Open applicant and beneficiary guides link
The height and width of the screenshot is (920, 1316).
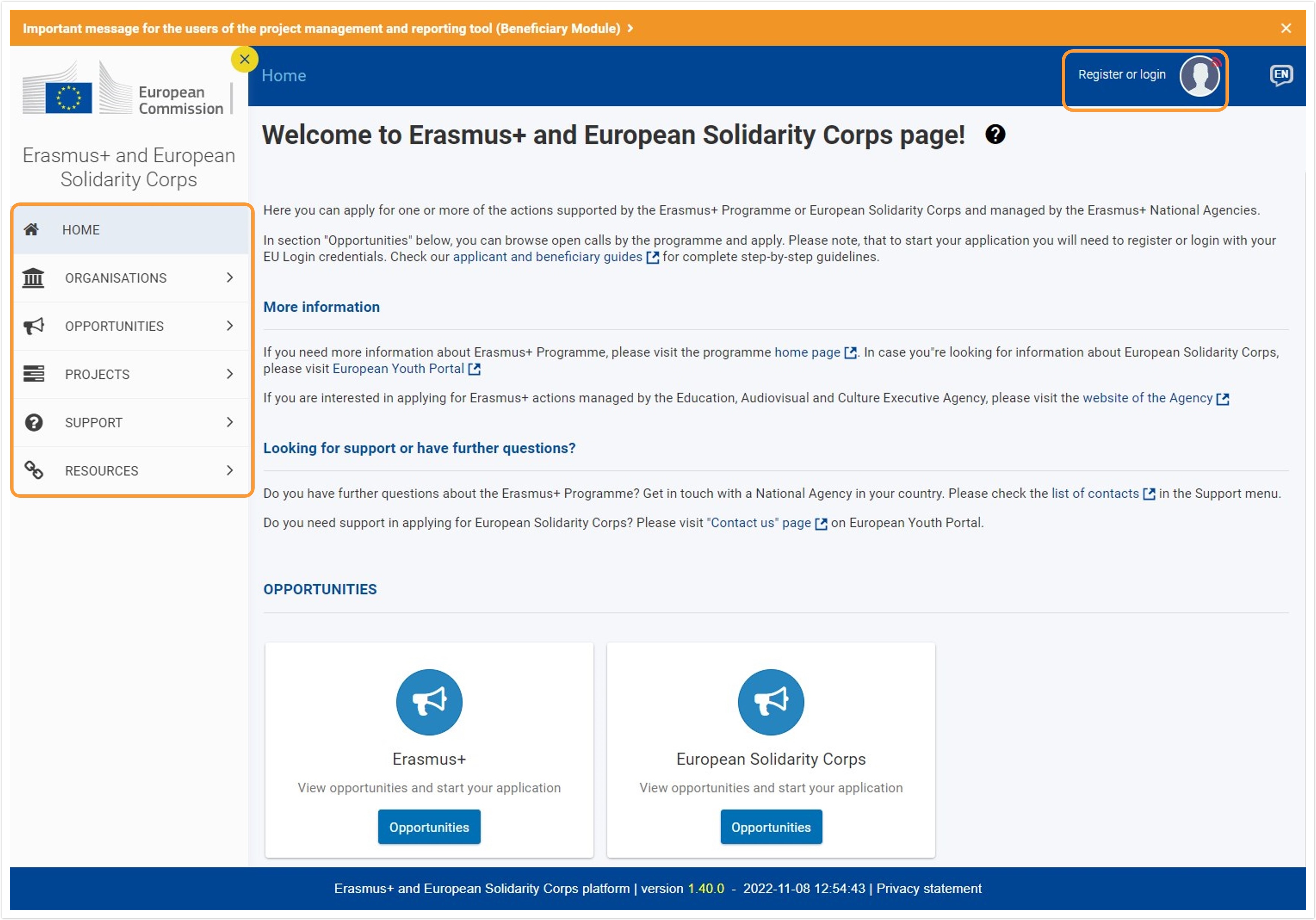coord(547,257)
